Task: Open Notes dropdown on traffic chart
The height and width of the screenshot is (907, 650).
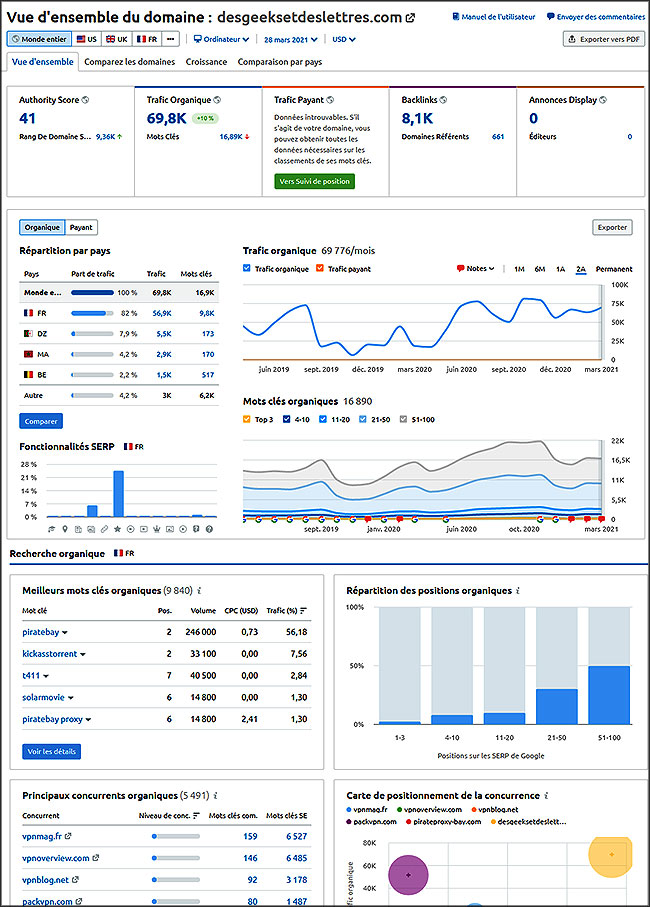Action: point(475,268)
